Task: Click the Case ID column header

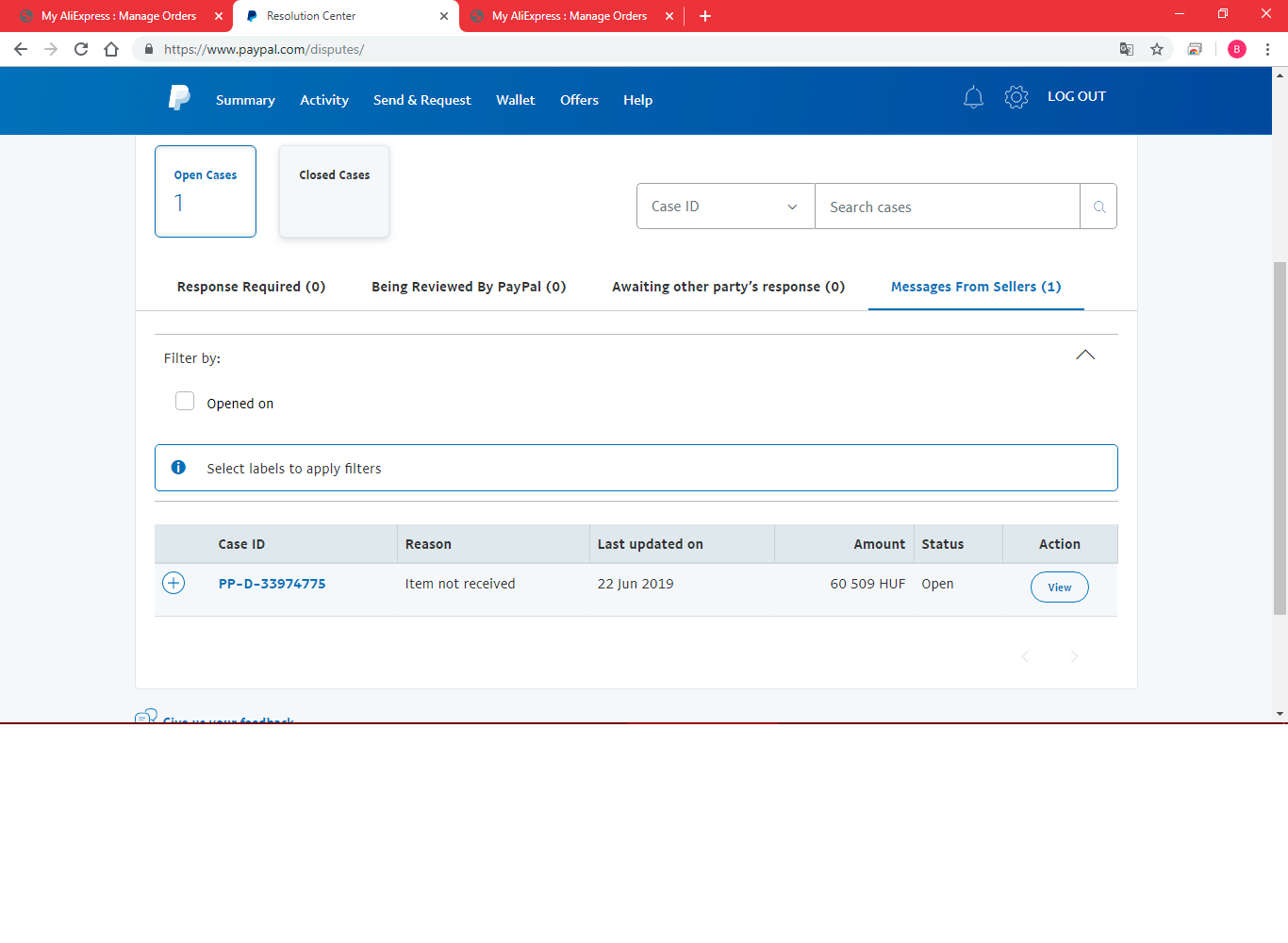Action: tap(241, 544)
